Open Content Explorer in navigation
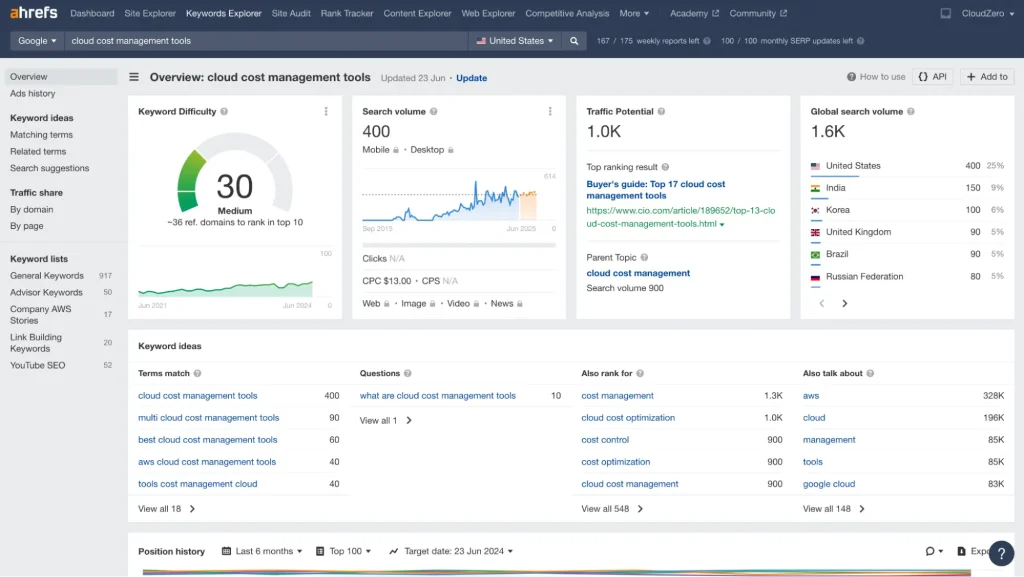1024x577 pixels. pyautogui.click(x=417, y=13)
